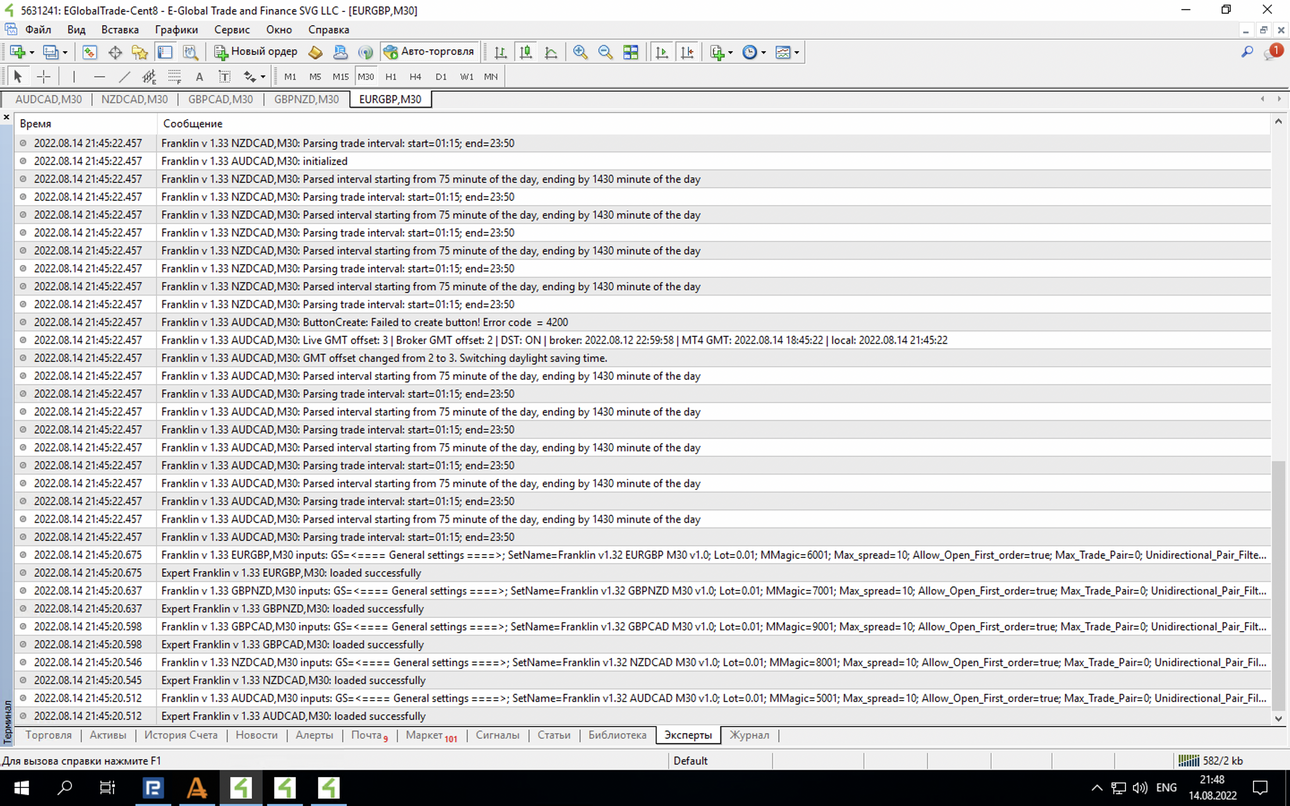
Task: Open the periodicity clock dropdown
Action: coord(754,52)
